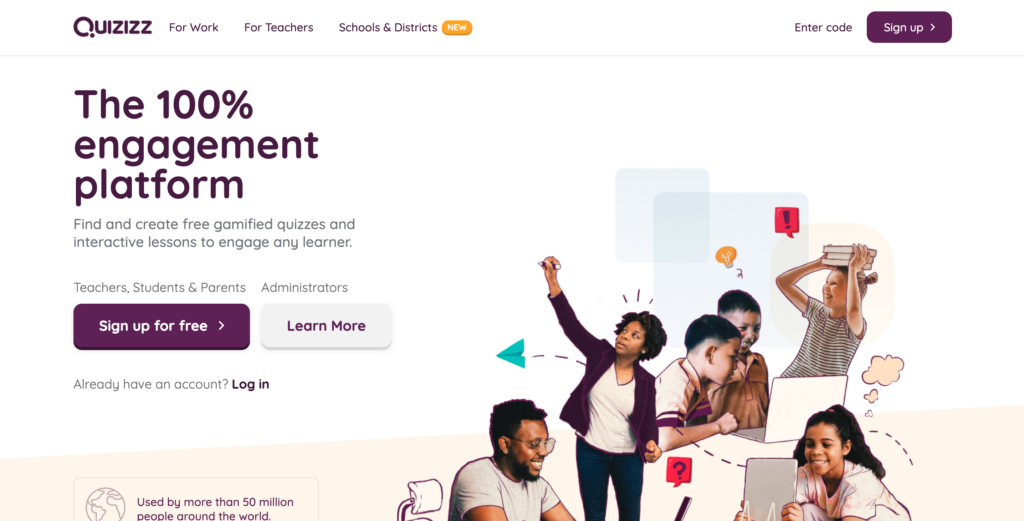Image resolution: width=1024 pixels, height=521 pixels.
Task: Click the arrow in Sign up for free
Action: point(221,325)
